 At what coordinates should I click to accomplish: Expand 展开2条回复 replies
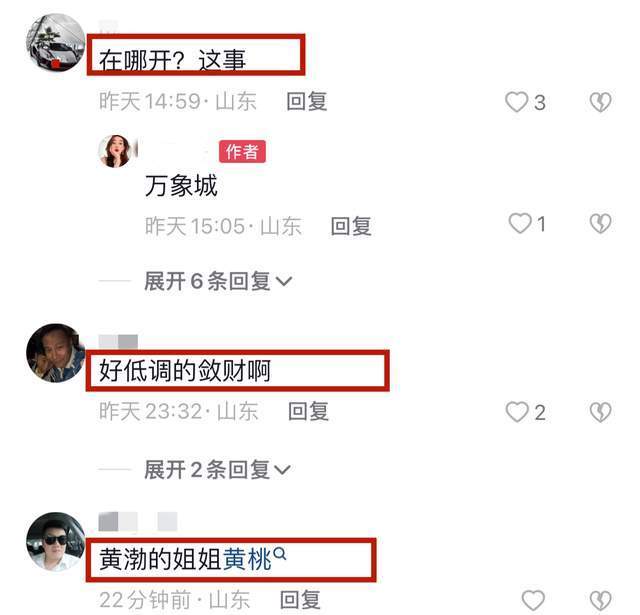click(217, 470)
